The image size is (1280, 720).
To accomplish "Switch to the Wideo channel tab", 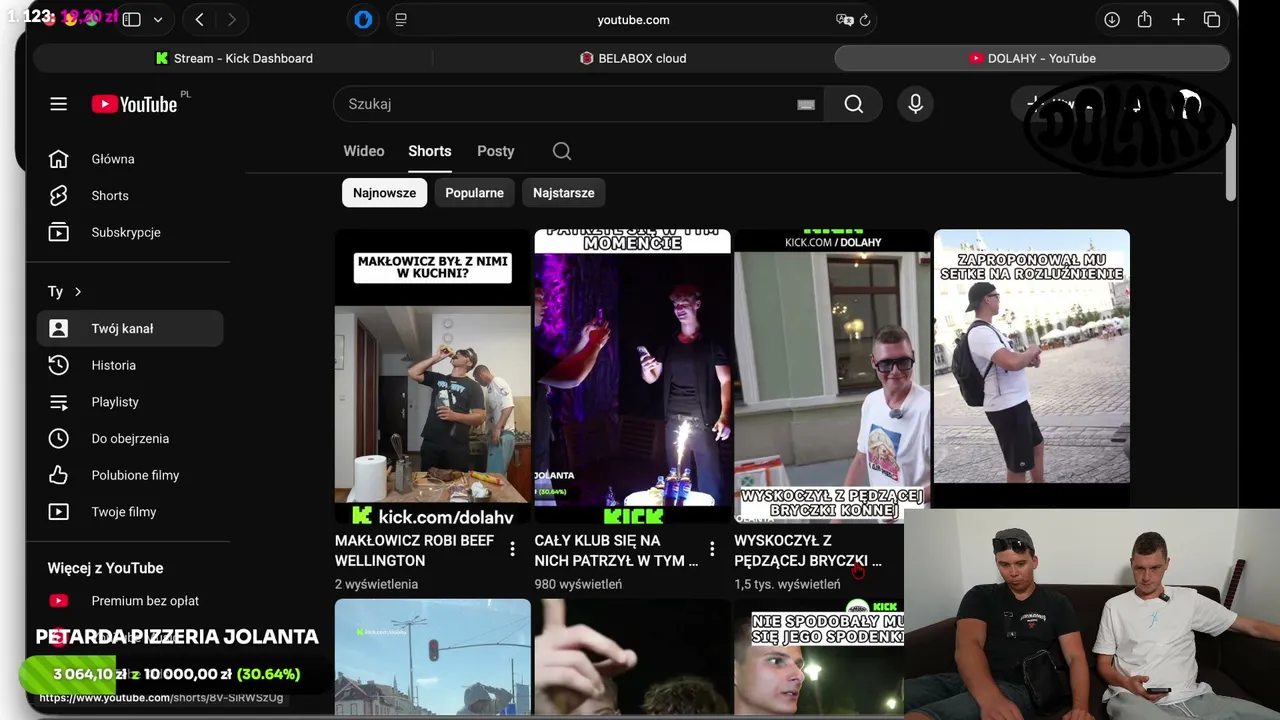I will [364, 151].
